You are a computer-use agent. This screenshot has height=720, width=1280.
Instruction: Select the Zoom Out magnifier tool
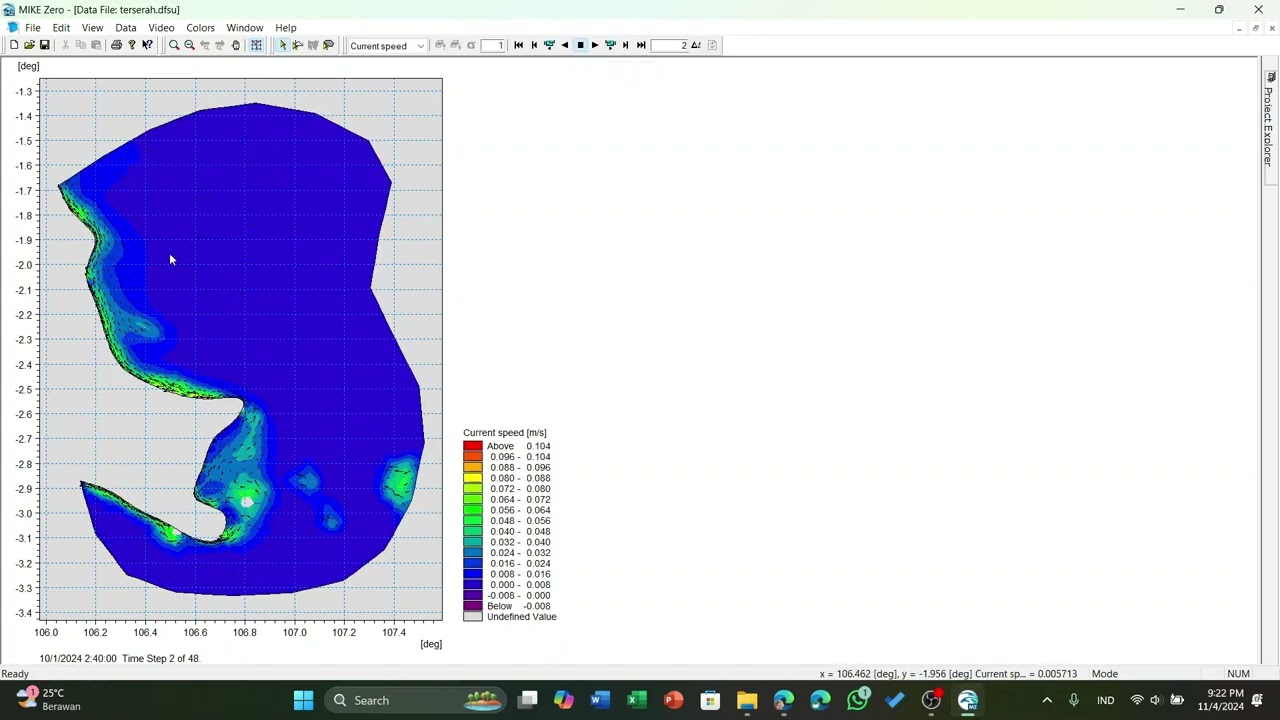point(189,45)
